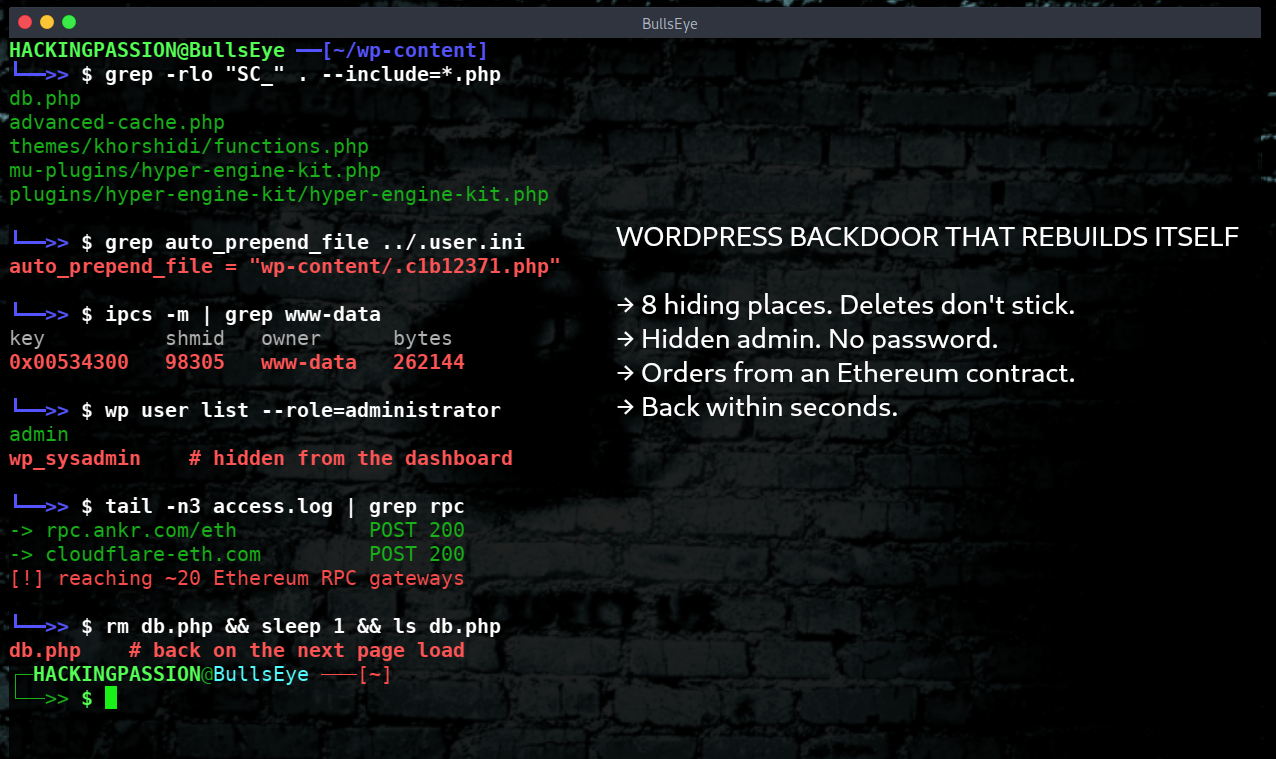The width and height of the screenshot is (1276, 759).
Task: Click the Orders from an Ethereum contract line
Action: coord(846,373)
